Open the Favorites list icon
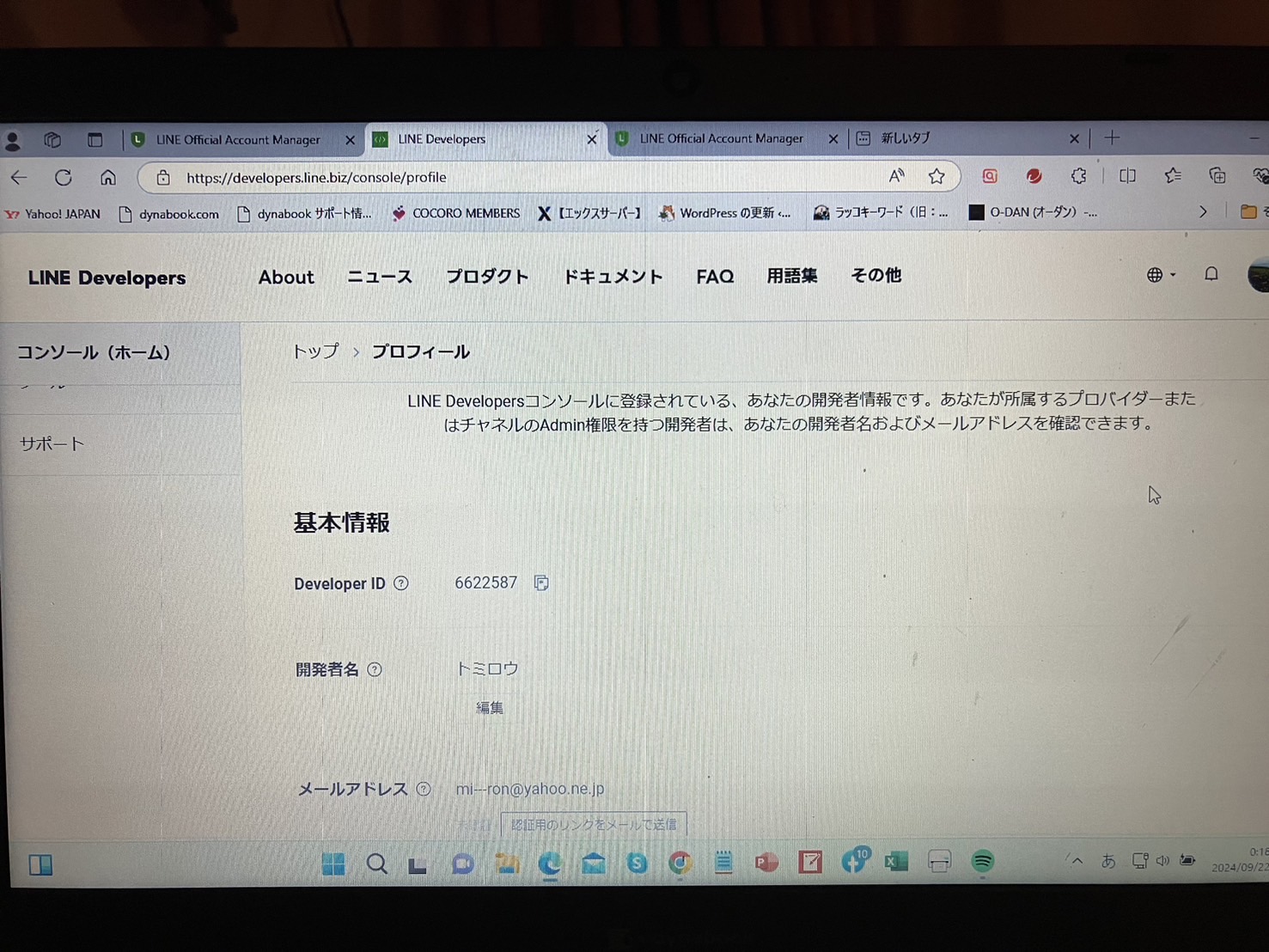1269x952 pixels. (x=1173, y=176)
